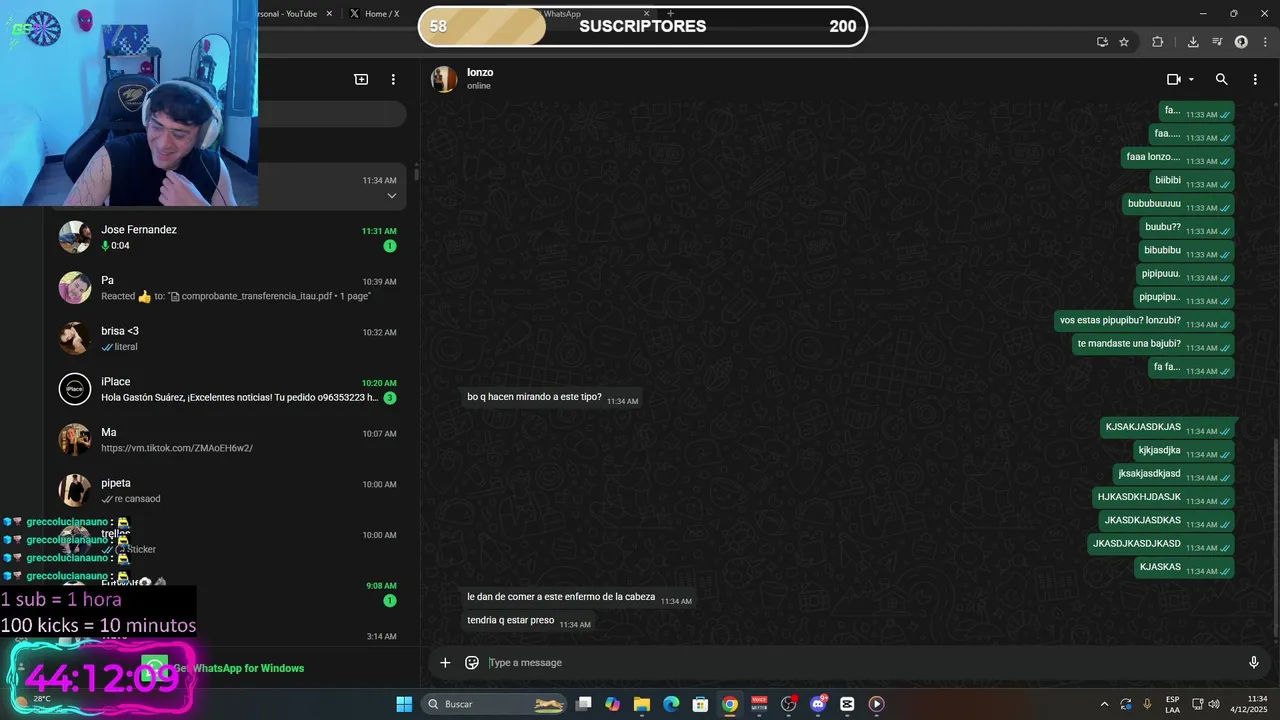Search within the lonzo chat
Image resolution: width=1280 pixels, height=720 pixels.
point(1221,79)
